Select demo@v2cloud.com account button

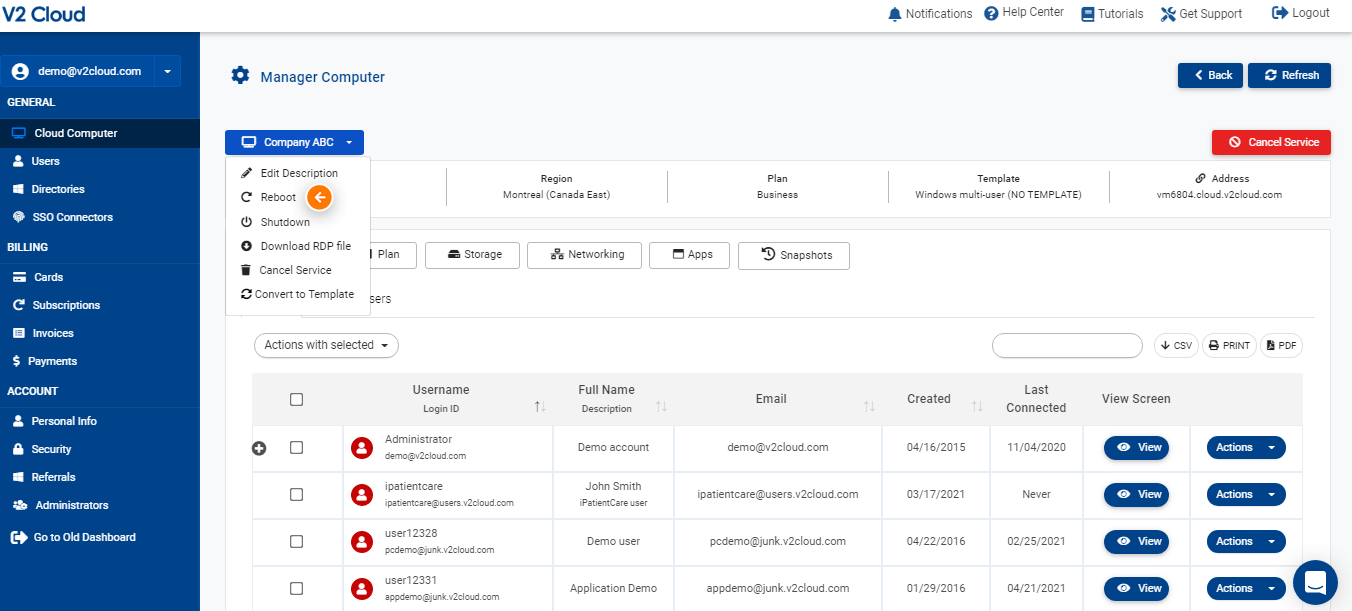pyautogui.click(x=78, y=71)
